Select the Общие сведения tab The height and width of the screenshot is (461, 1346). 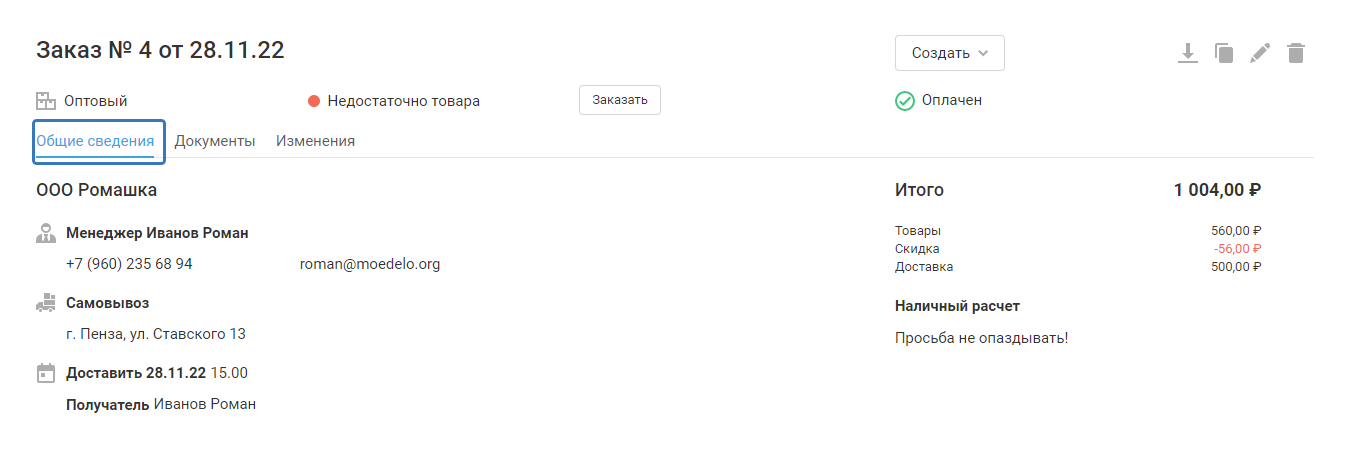point(95,141)
